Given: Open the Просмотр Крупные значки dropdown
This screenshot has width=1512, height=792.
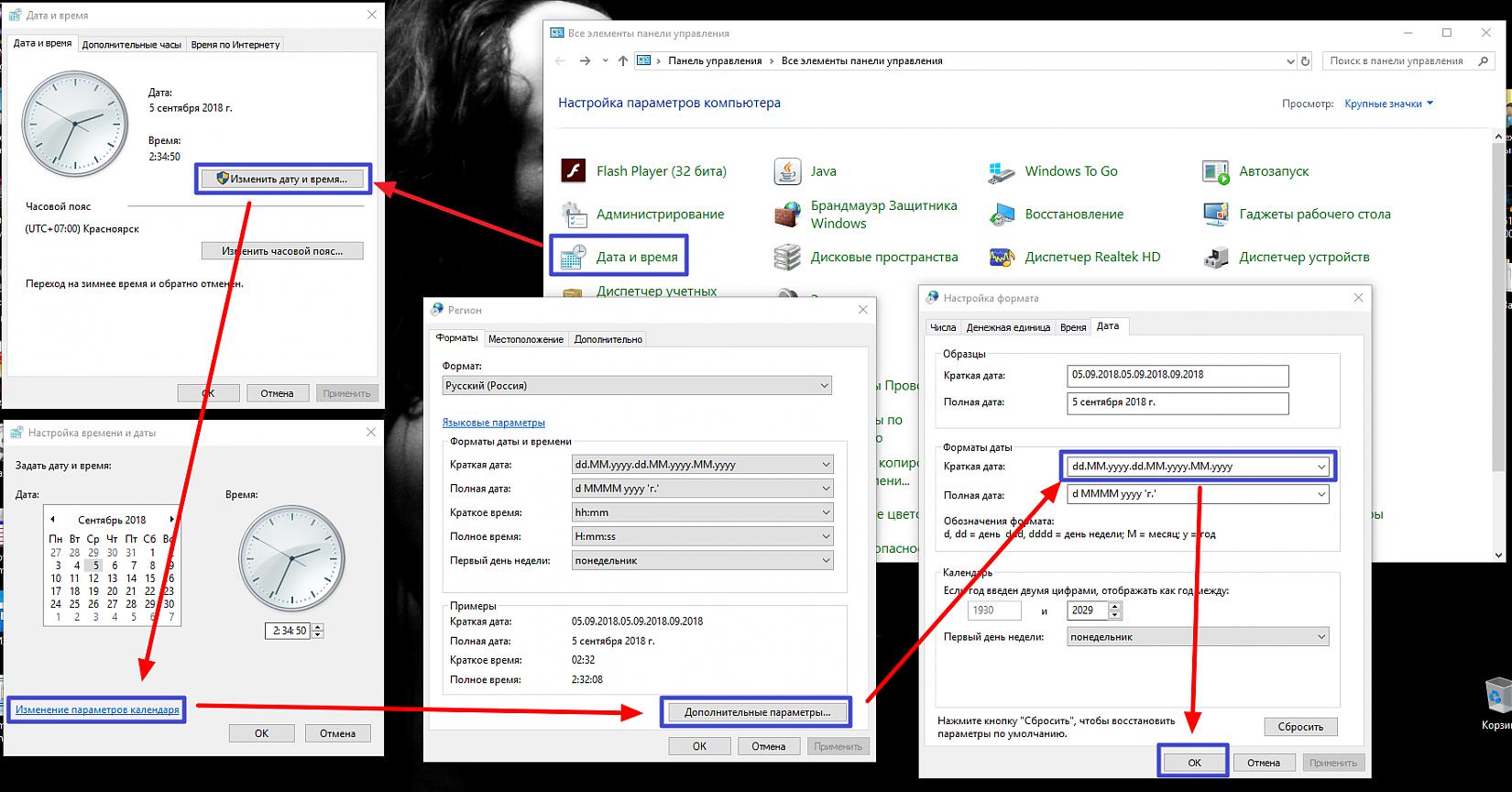Looking at the screenshot, I should pyautogui.click(x=1388, y=104).
